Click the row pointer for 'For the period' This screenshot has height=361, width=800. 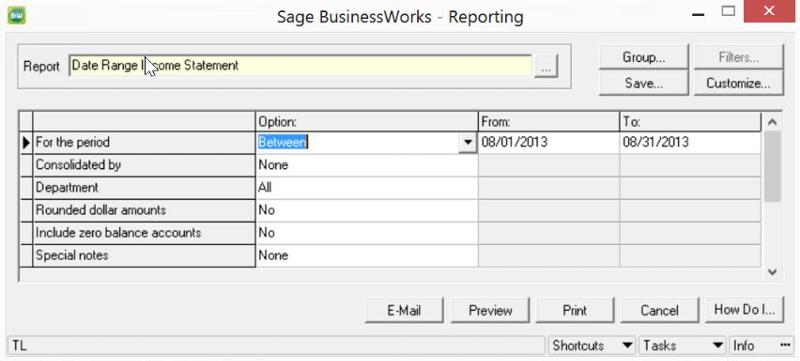(x=26, y=142)
